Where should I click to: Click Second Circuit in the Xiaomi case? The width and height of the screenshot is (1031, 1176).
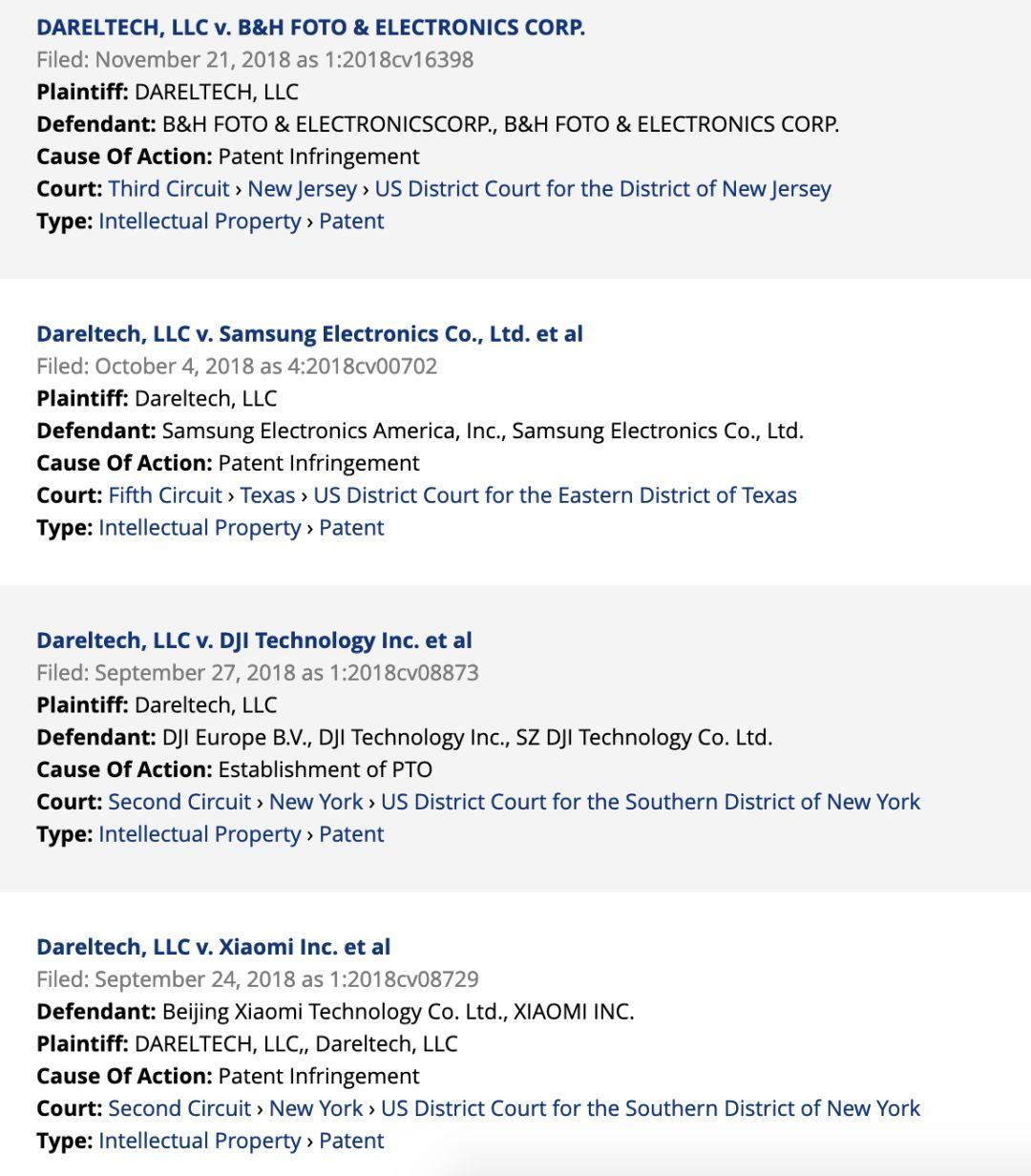tap(179, 1108)
